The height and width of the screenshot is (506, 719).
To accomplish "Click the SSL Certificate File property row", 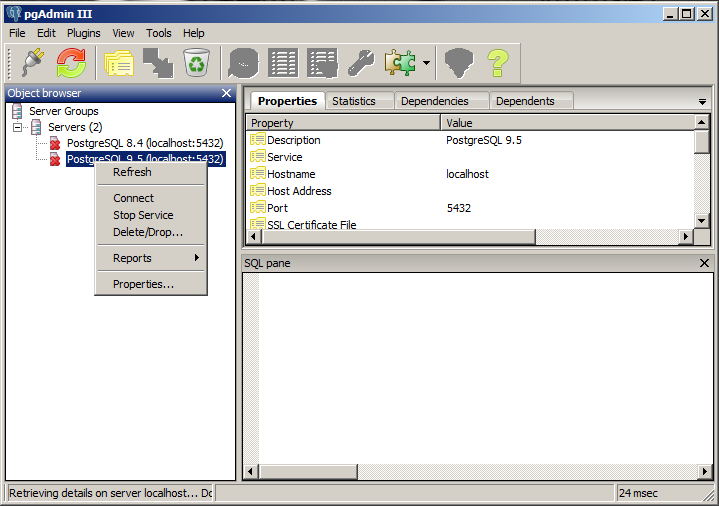I will 470,223.
